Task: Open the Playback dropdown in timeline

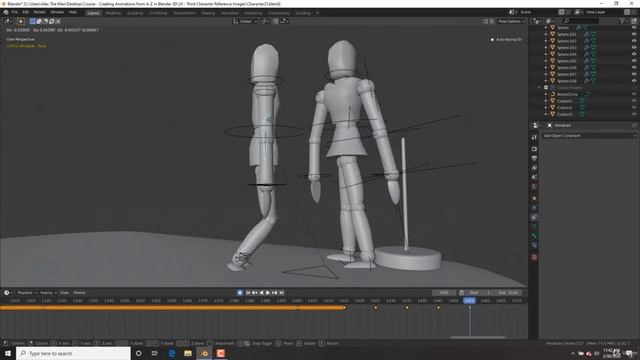Action: (x=27, y=293)
